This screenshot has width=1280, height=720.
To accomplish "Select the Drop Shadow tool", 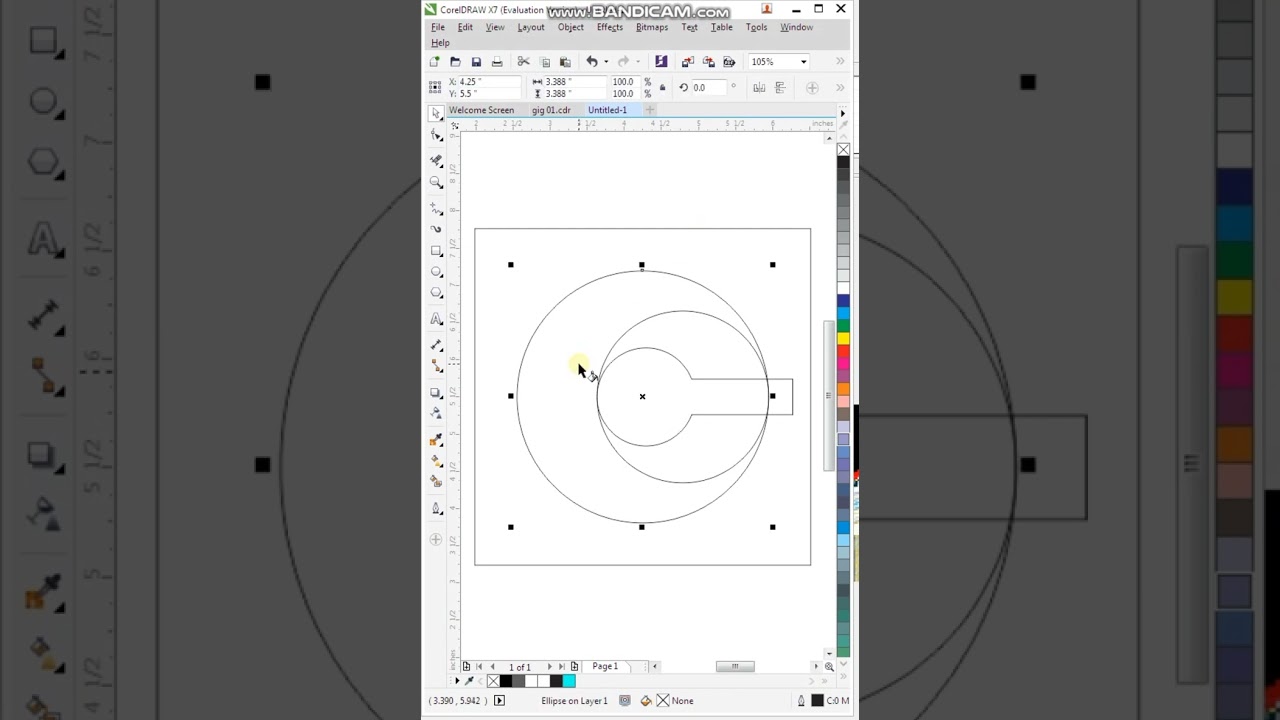I will click(436, 393).
